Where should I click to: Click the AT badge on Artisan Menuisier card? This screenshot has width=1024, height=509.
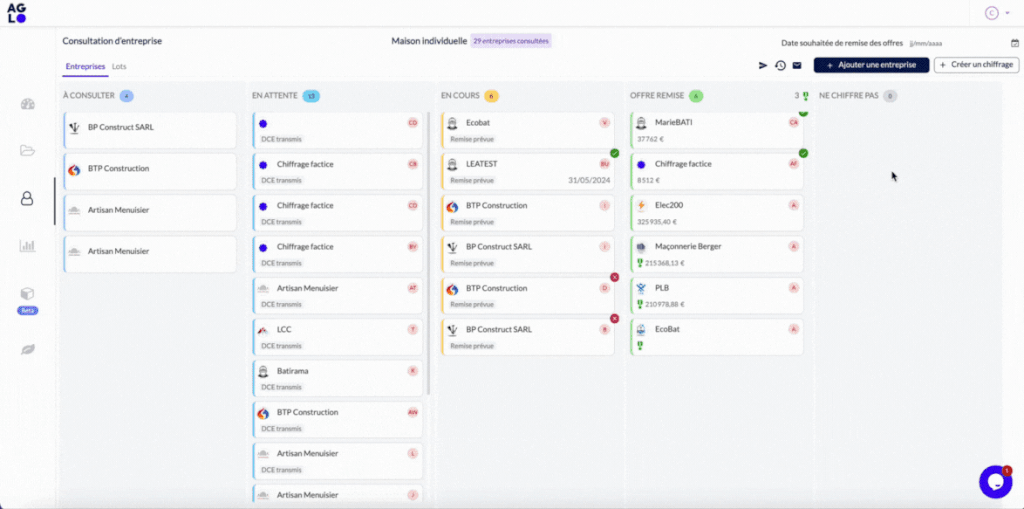tap(413, 288)
